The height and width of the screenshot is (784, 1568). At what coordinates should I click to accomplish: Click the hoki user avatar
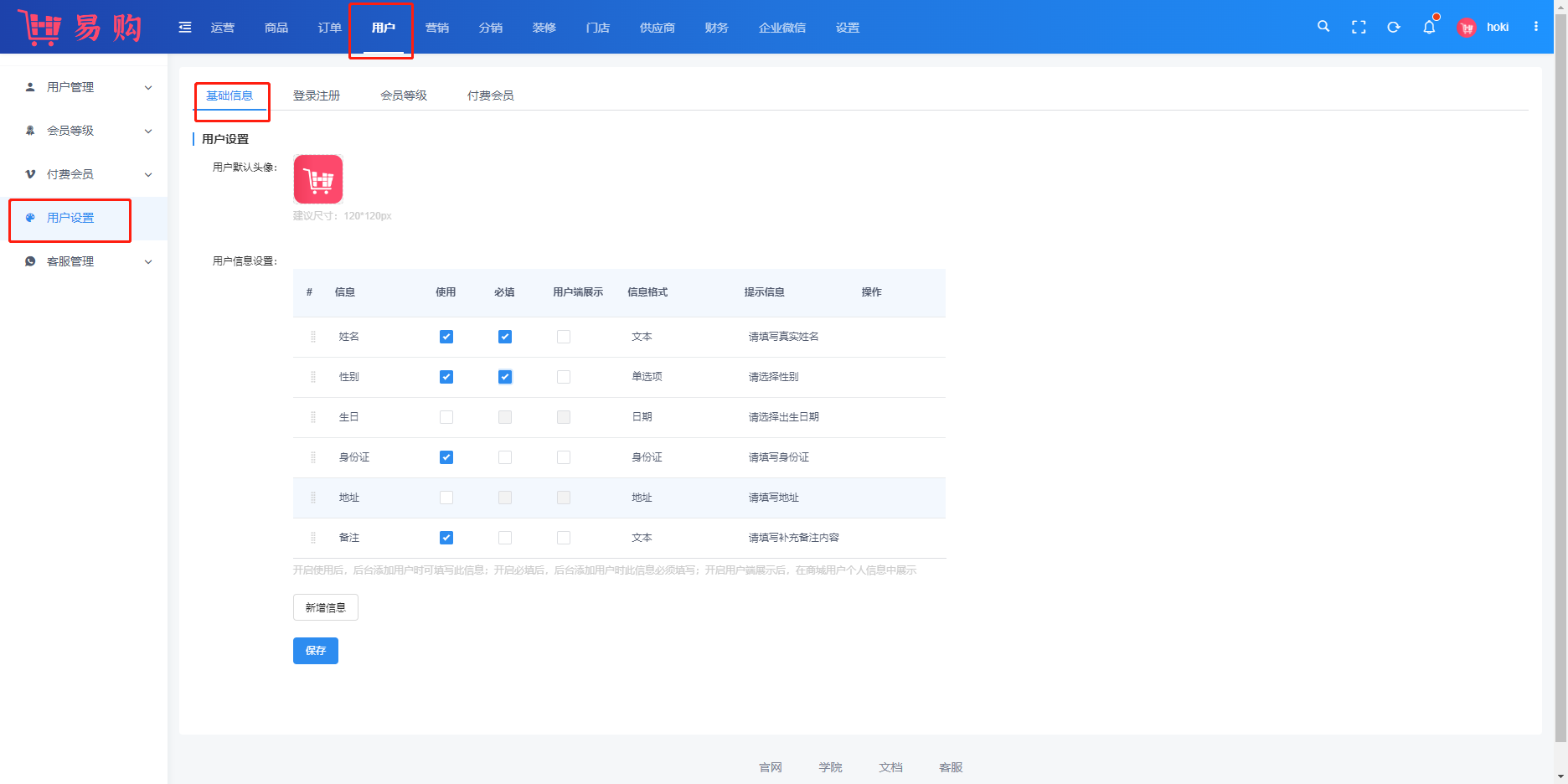pos(1467,28)
